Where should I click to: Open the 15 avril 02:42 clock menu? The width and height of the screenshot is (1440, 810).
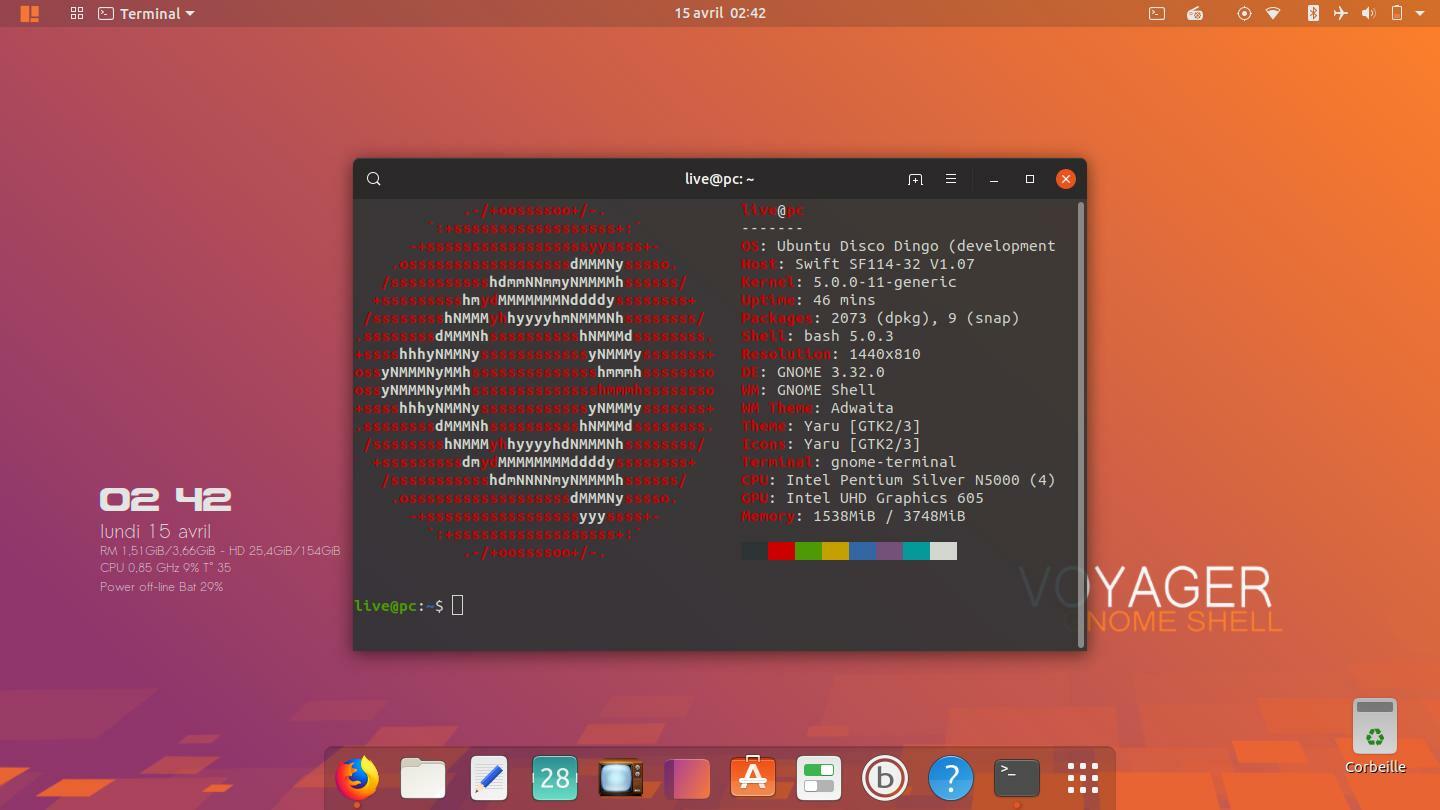click(720, 13)
